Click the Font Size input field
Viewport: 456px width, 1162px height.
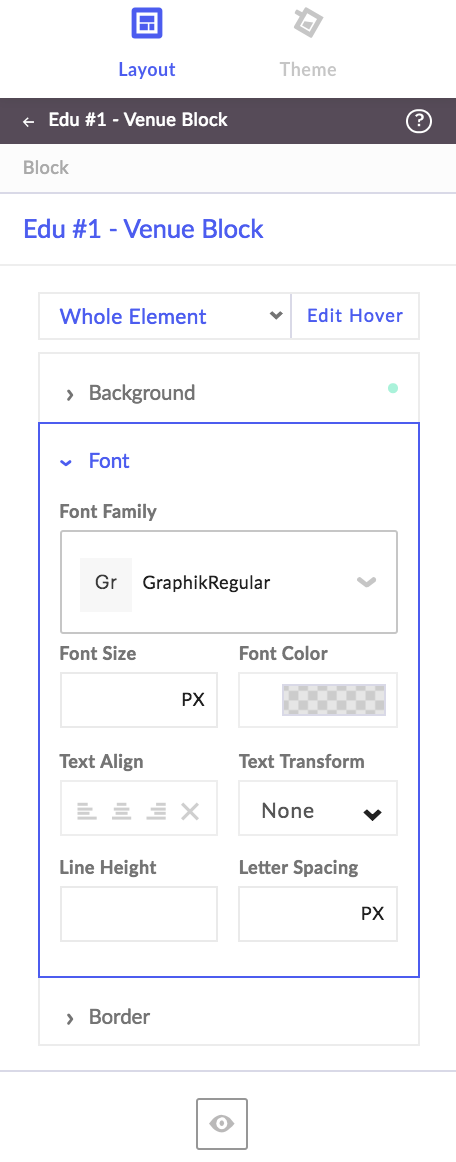click(139, 700)
